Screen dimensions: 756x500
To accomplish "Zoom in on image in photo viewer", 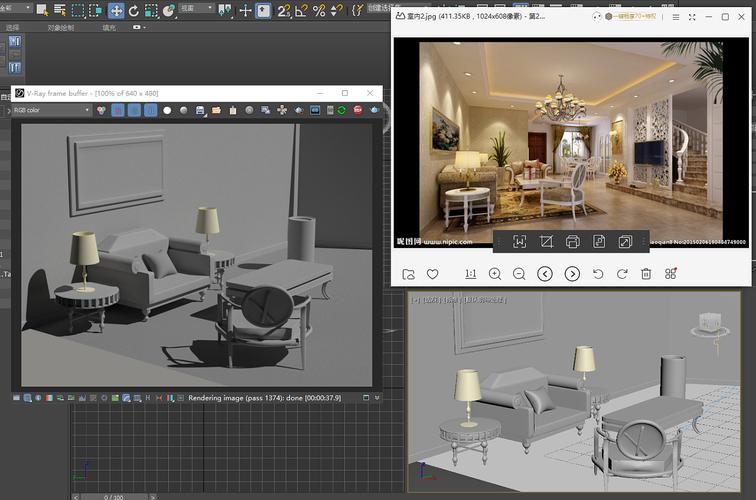I will (x=495, y=274).
